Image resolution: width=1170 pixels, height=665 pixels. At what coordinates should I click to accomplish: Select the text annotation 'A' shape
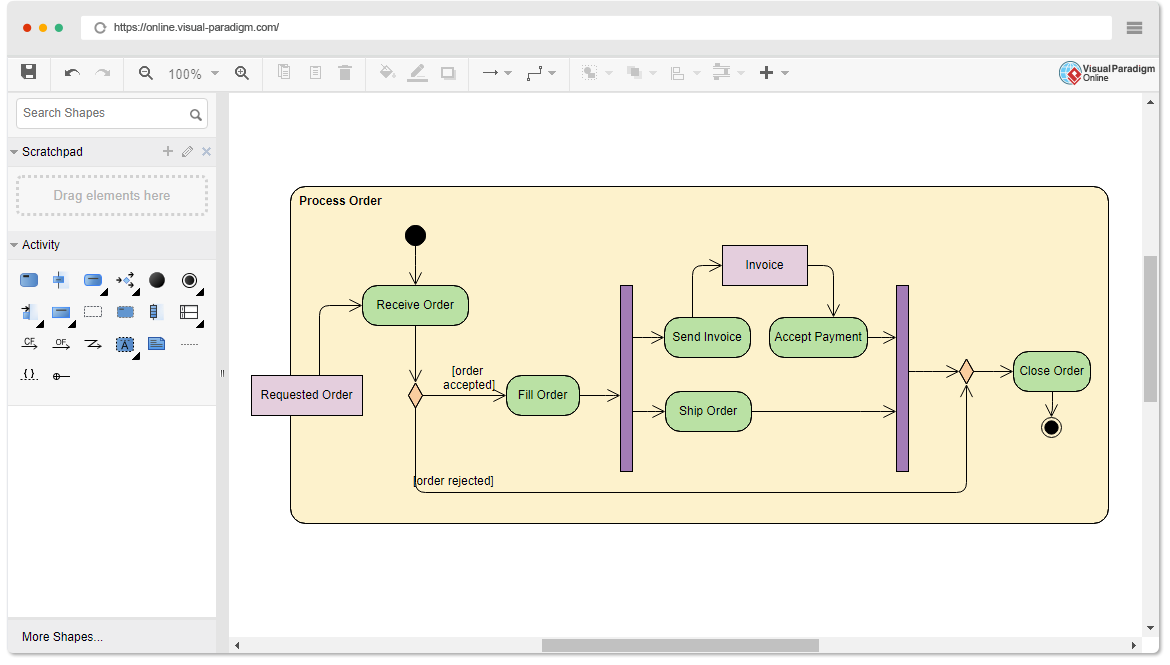(x=125, y=344)
